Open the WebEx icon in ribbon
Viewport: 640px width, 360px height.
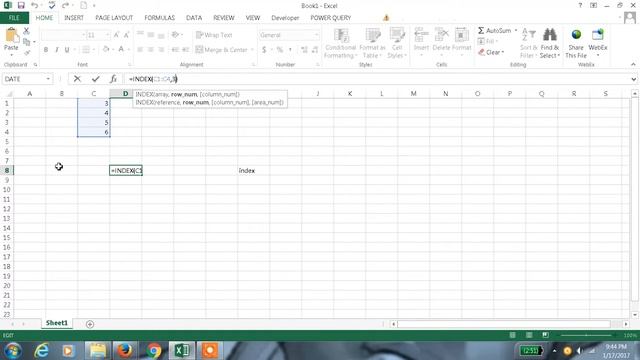[x=598, y=35]
